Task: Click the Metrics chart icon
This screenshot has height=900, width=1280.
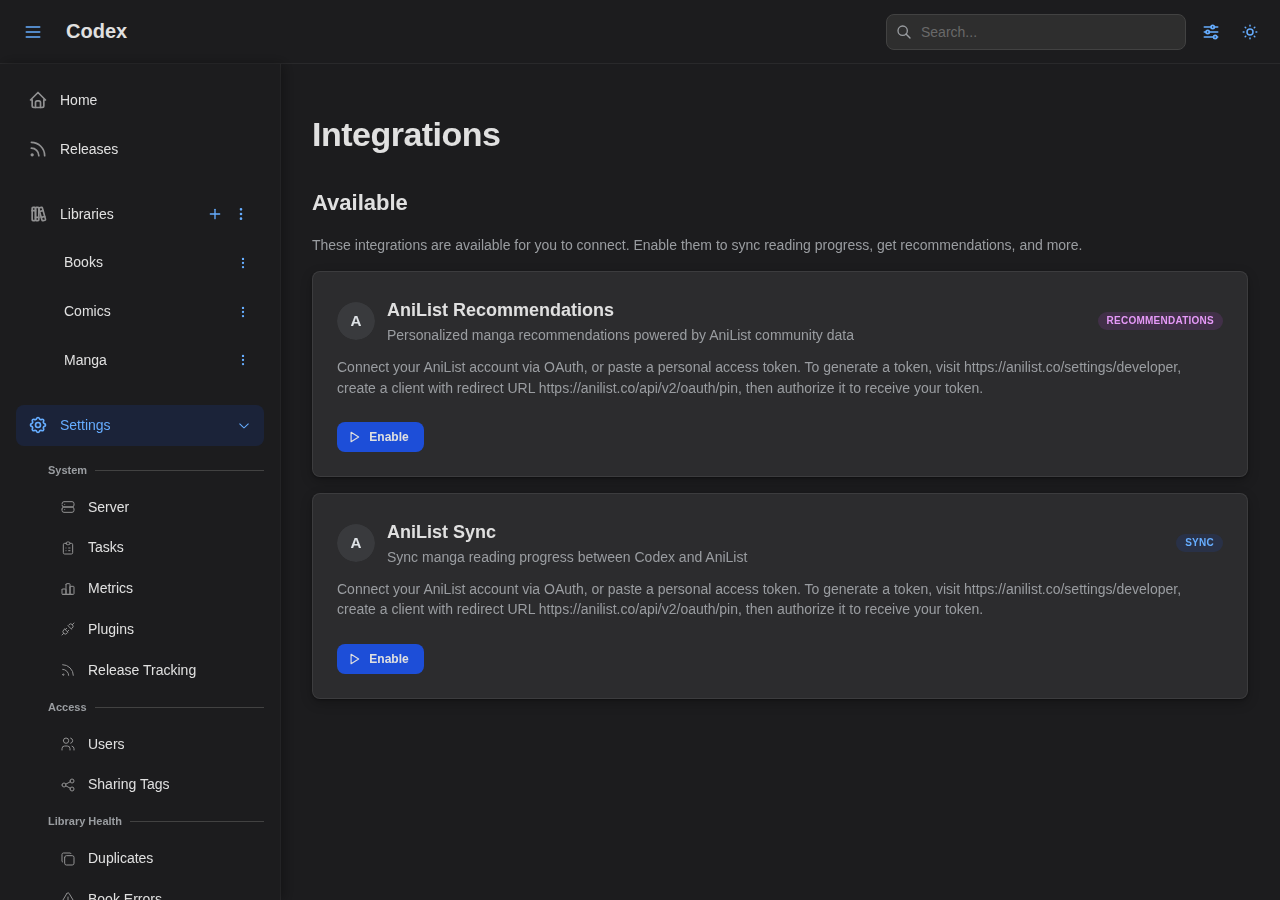Action: pyautogui.click(x=68, y=589)
